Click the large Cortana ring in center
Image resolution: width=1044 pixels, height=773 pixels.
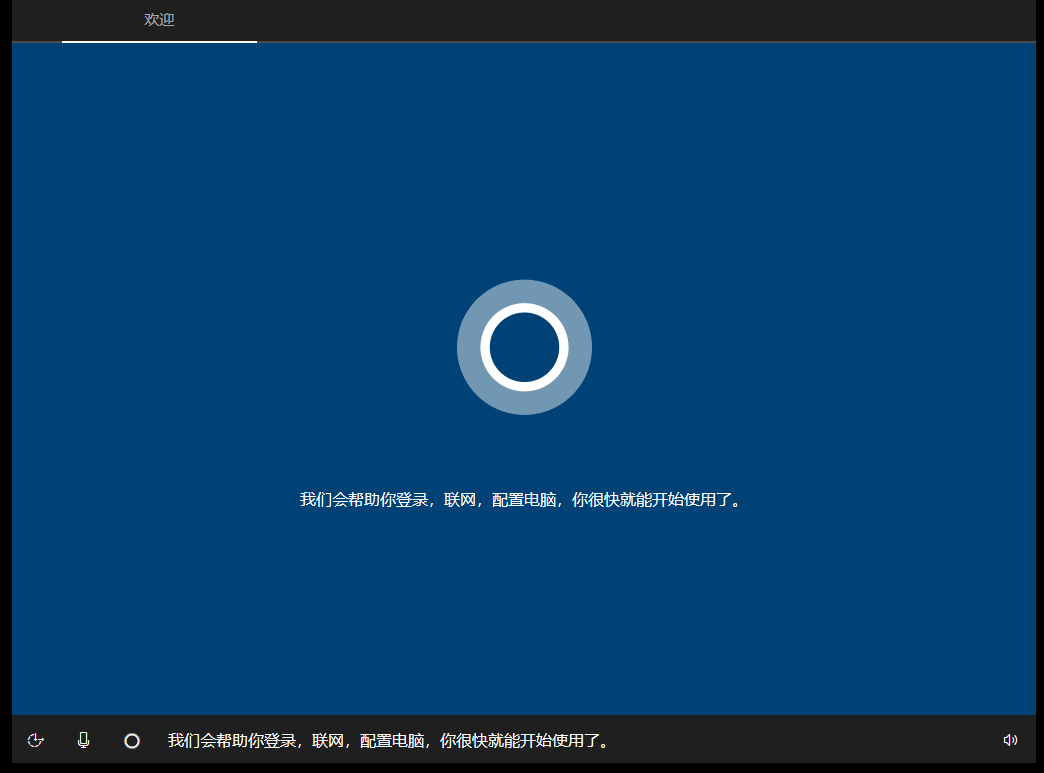point(524,347)
